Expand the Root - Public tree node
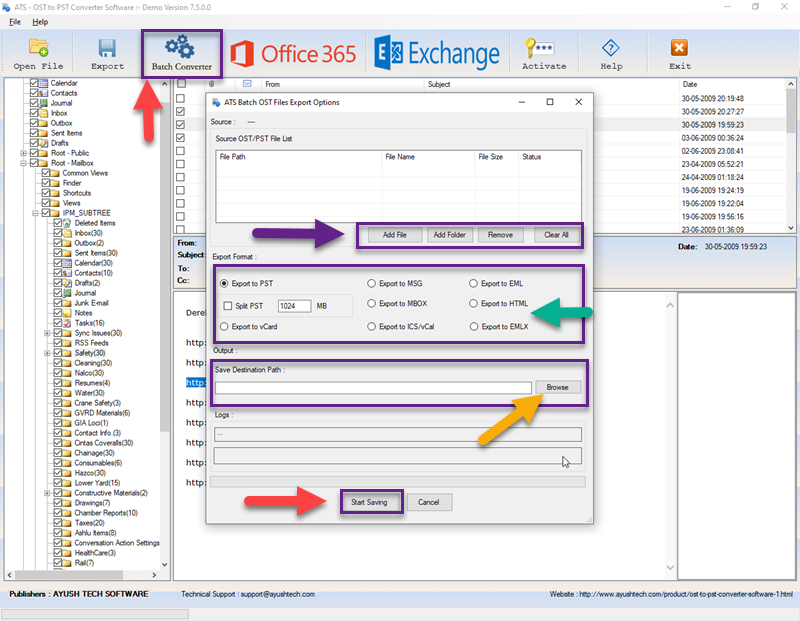800x621 pixels. coord(21,154)
